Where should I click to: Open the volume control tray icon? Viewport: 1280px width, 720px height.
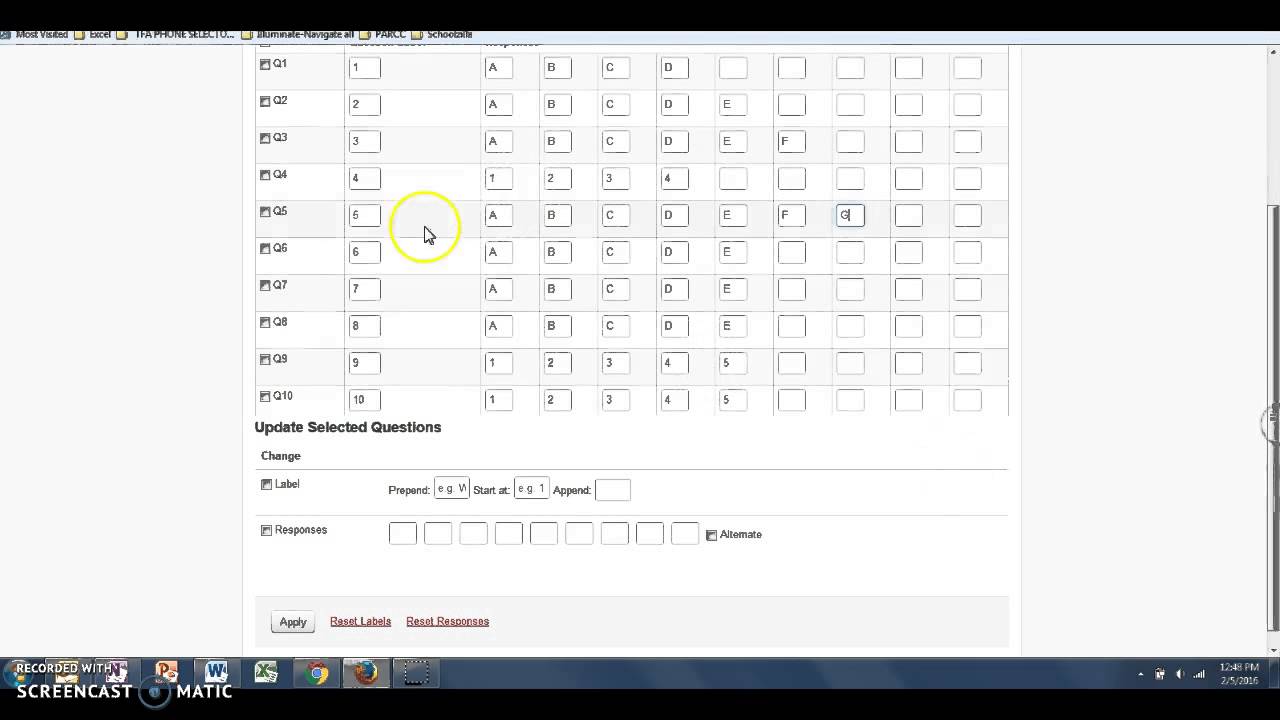tap(1180, 674)
